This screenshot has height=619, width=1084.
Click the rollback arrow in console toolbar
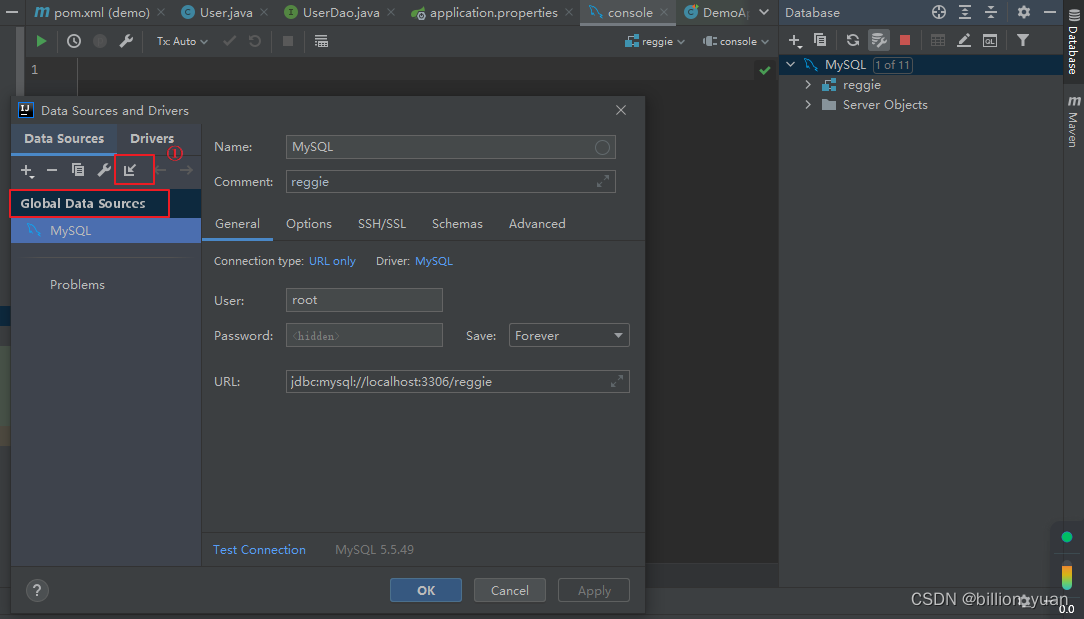pyautogui.click(x=255, y=41)
